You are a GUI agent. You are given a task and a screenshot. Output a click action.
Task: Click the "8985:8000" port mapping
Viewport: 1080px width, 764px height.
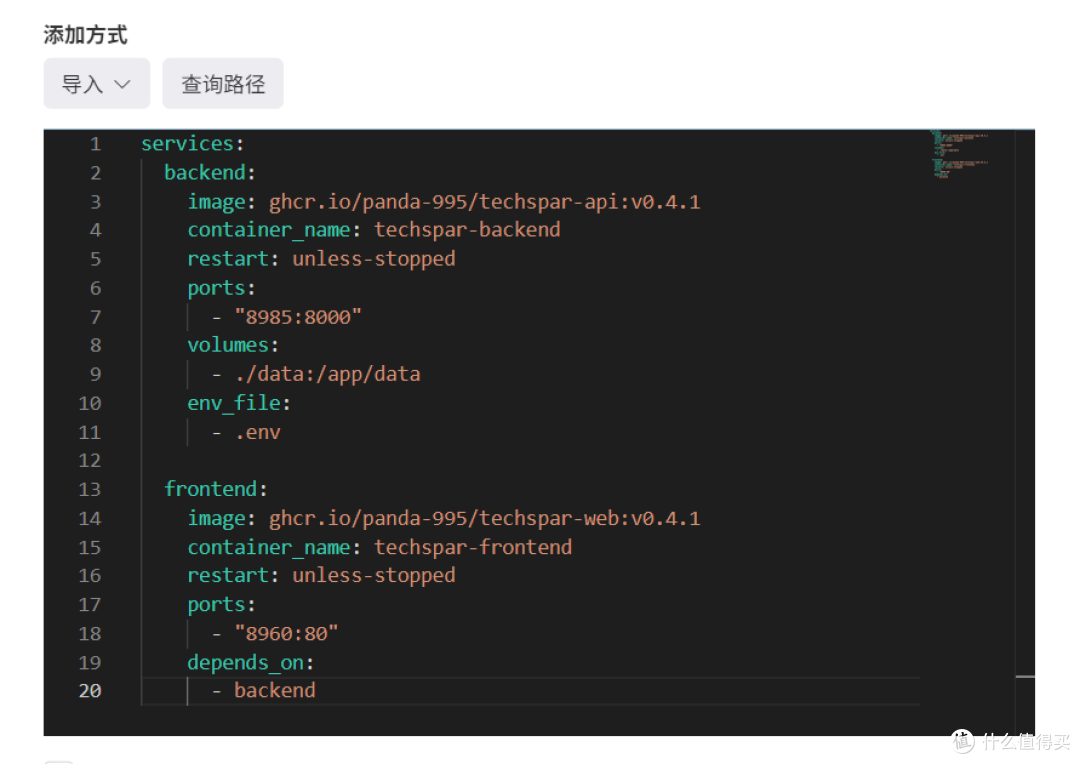[x=298, y=317]
